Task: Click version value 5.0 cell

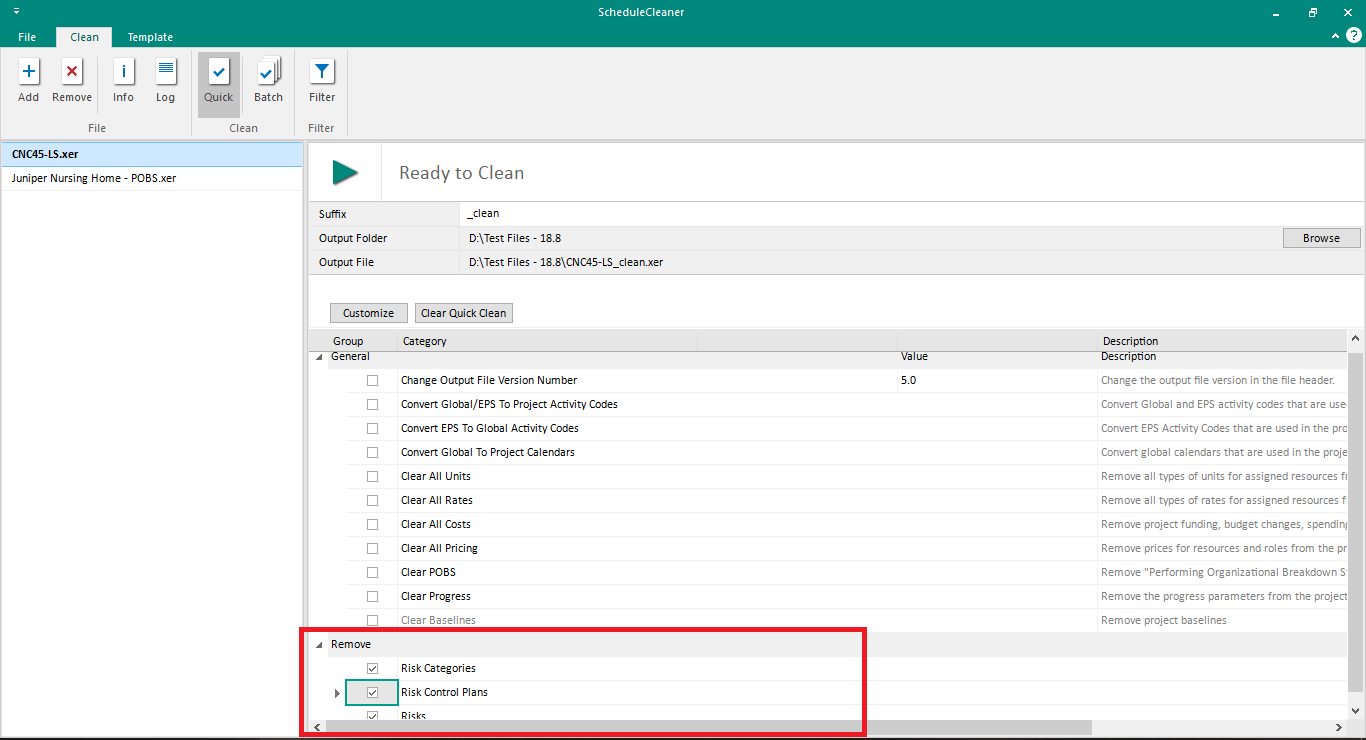Action: pos(998,380)
